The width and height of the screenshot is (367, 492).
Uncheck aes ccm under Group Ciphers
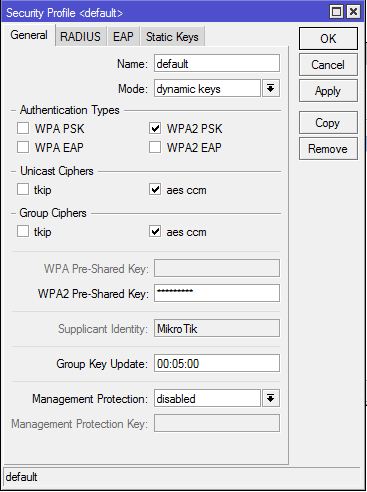(x=155, y=231)
